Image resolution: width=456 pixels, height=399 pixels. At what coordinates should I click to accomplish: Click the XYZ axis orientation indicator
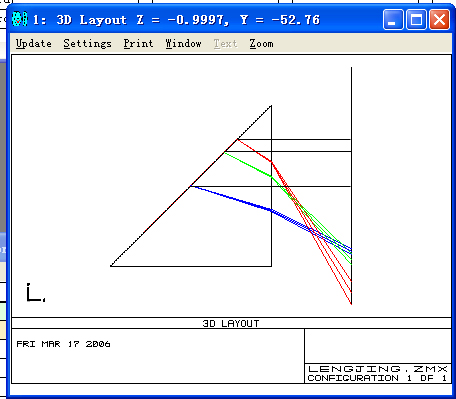[x=35, y=293]
